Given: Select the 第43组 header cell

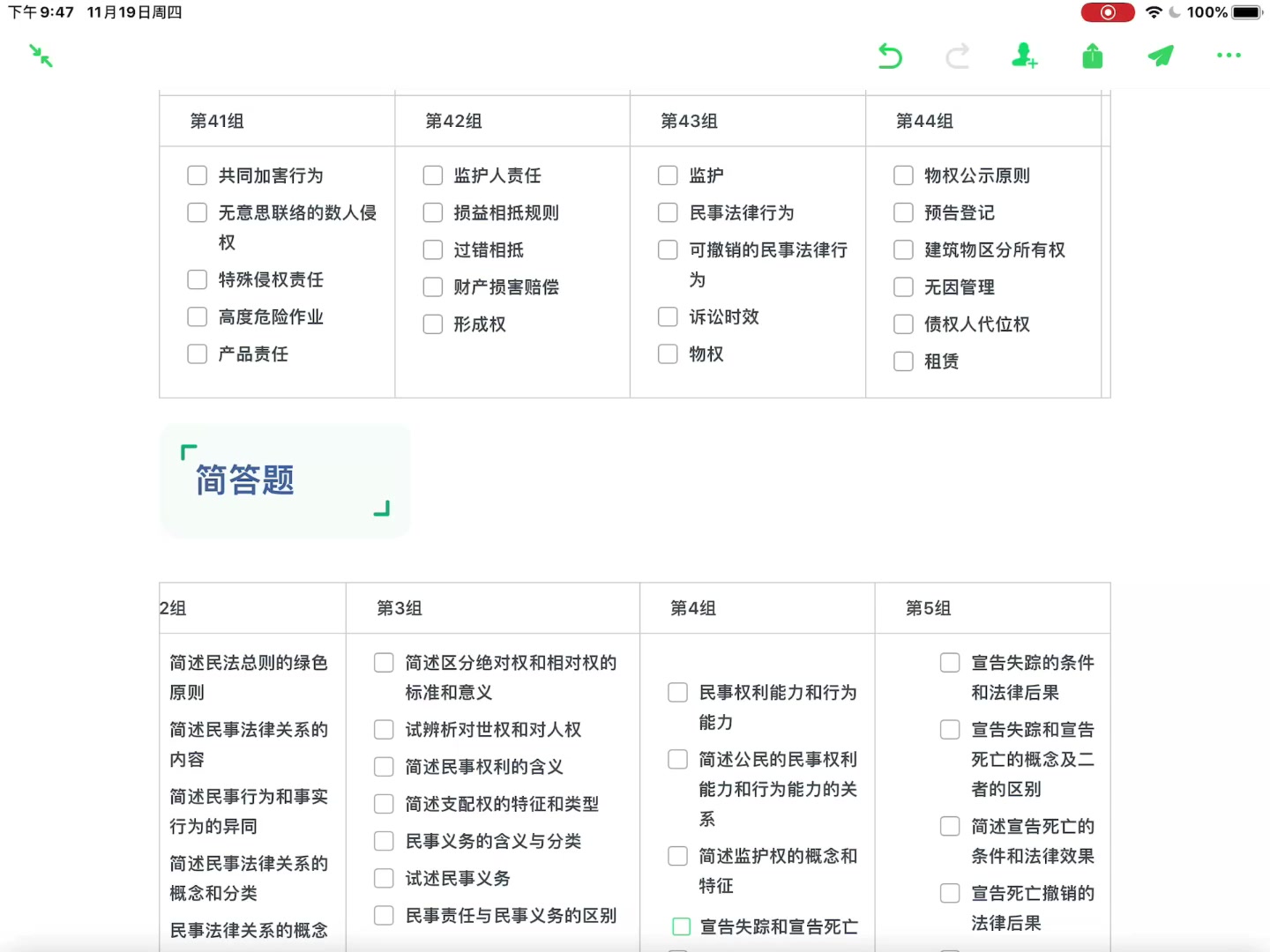Looking at the screenshot, I should [x=748, y=121].
